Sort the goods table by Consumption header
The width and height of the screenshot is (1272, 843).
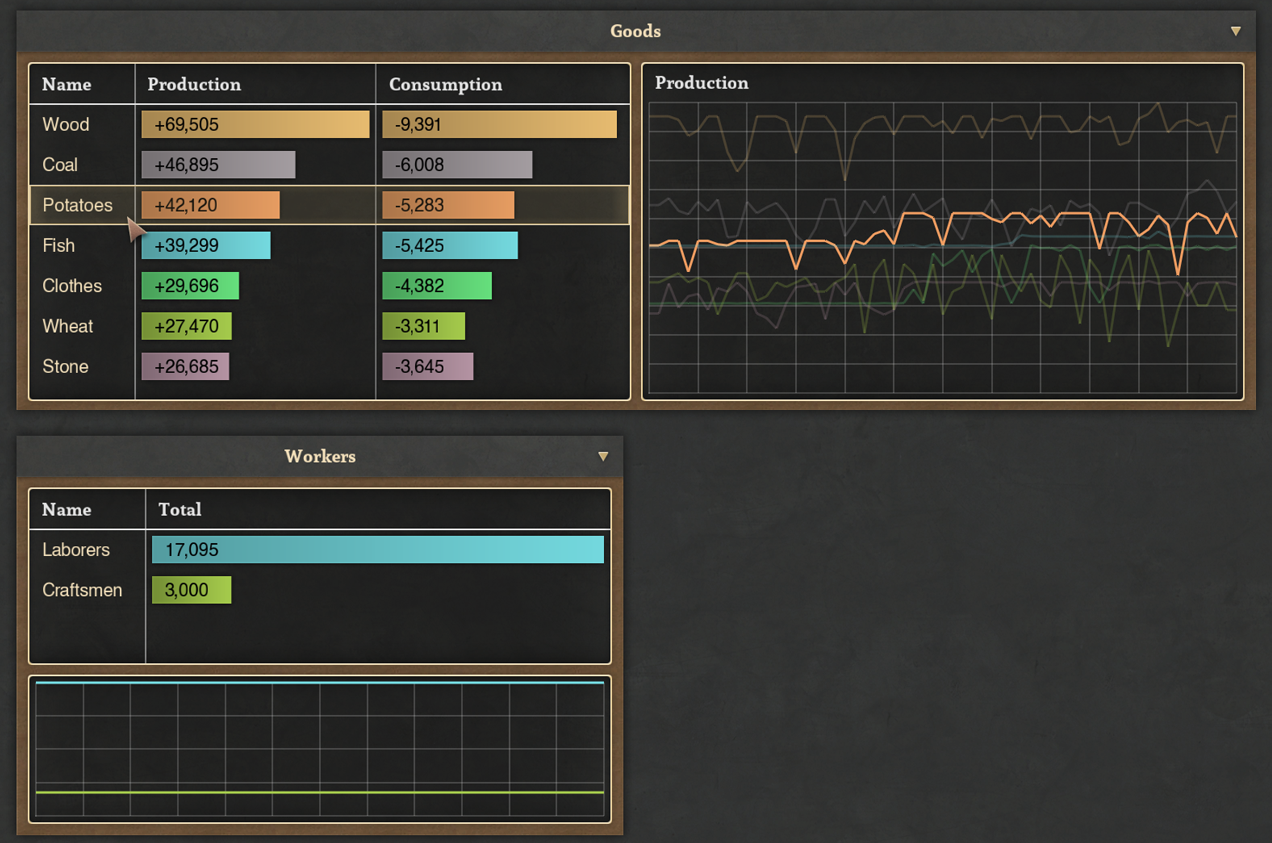[445, 85]
